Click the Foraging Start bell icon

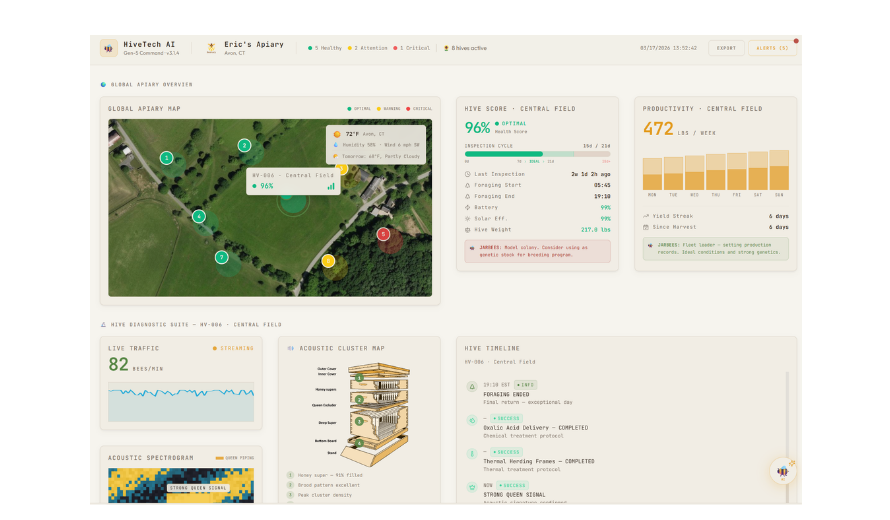(x=468, y=185)
